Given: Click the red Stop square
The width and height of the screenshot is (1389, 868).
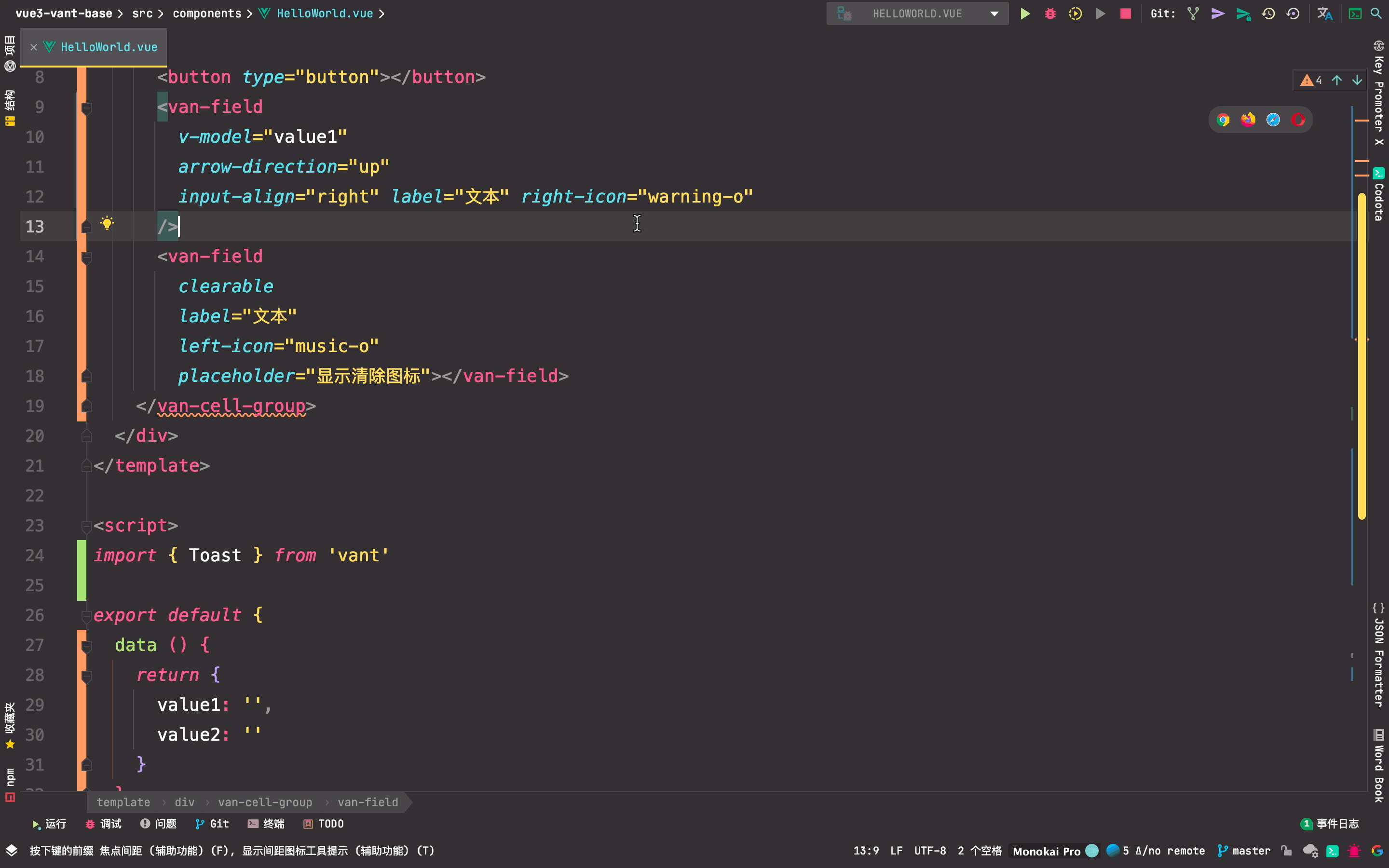Looking at the screenshot, I should coord(1126,13).
